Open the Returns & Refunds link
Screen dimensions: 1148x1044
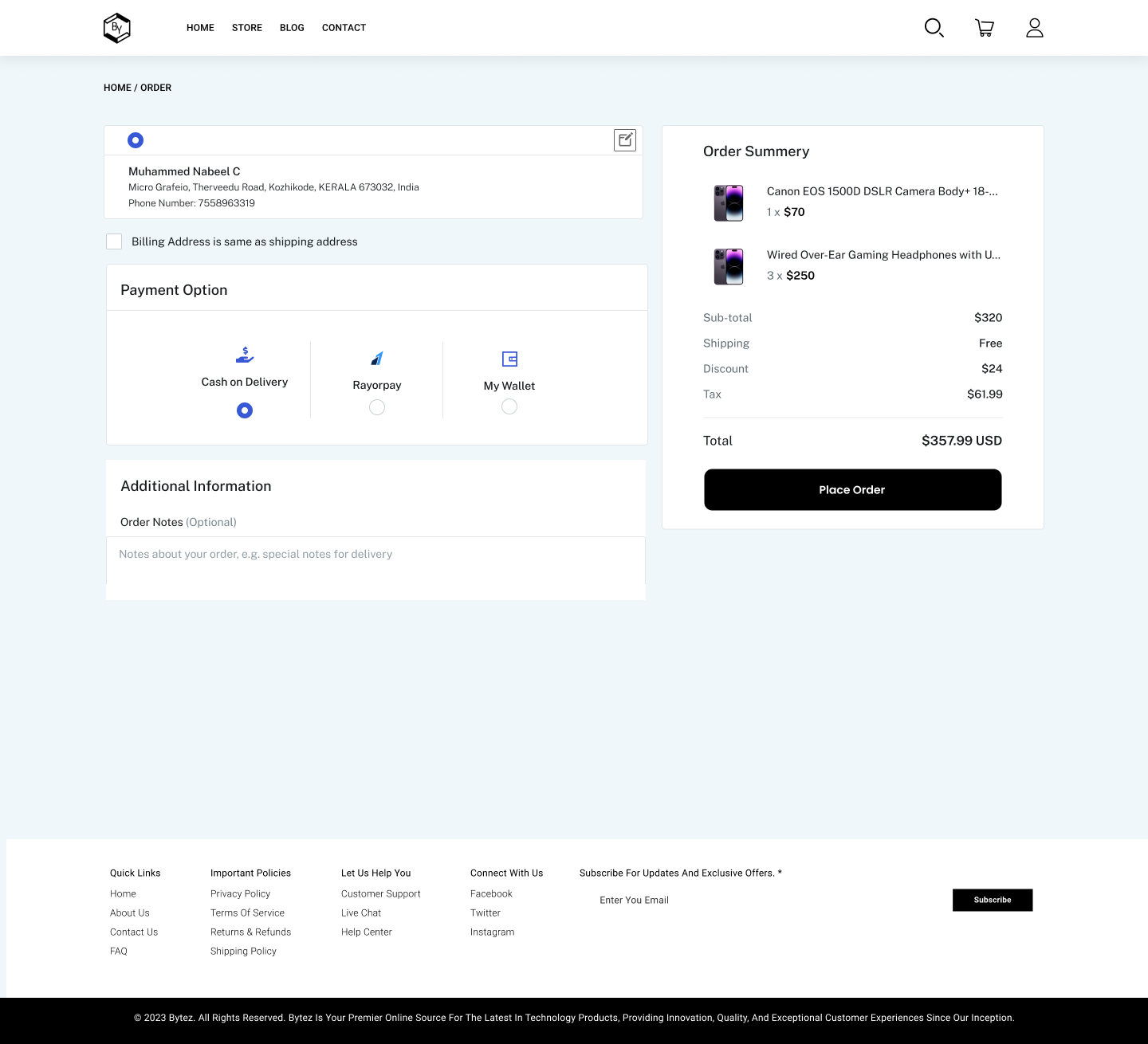pos(250,932)
